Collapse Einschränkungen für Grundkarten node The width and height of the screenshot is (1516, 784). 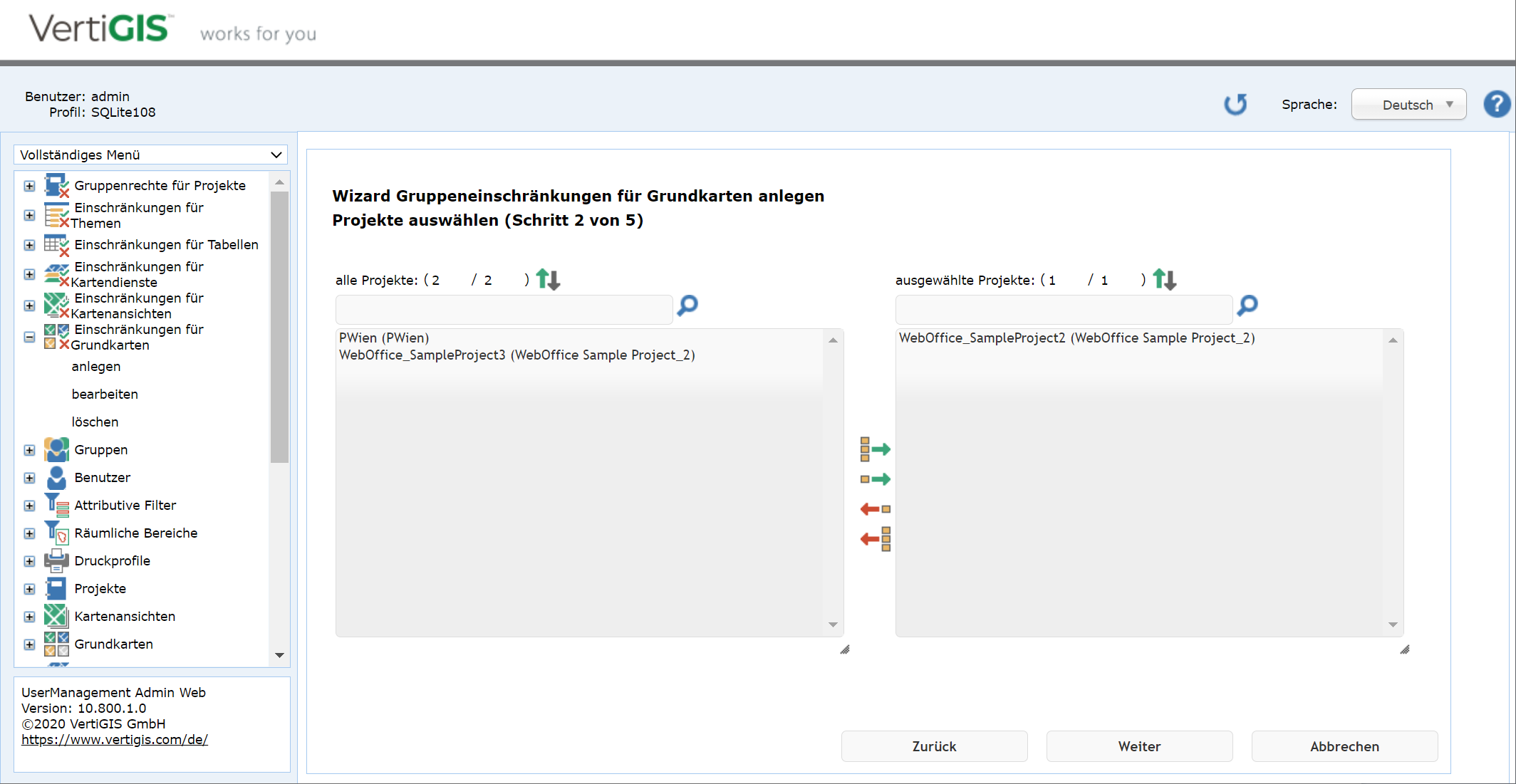coord(29,337)
